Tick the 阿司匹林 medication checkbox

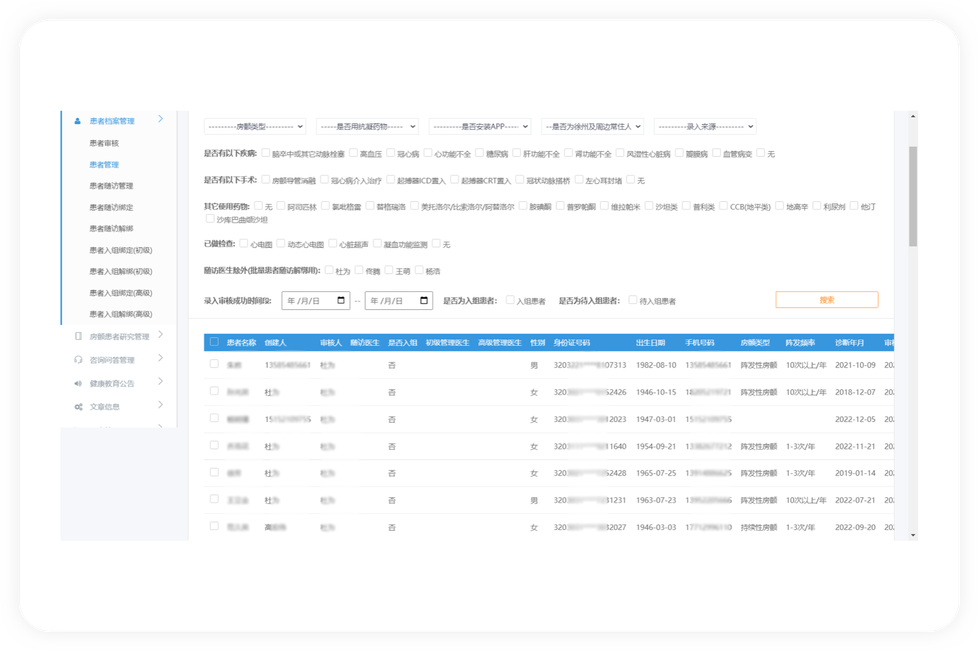tap(281, 206)
